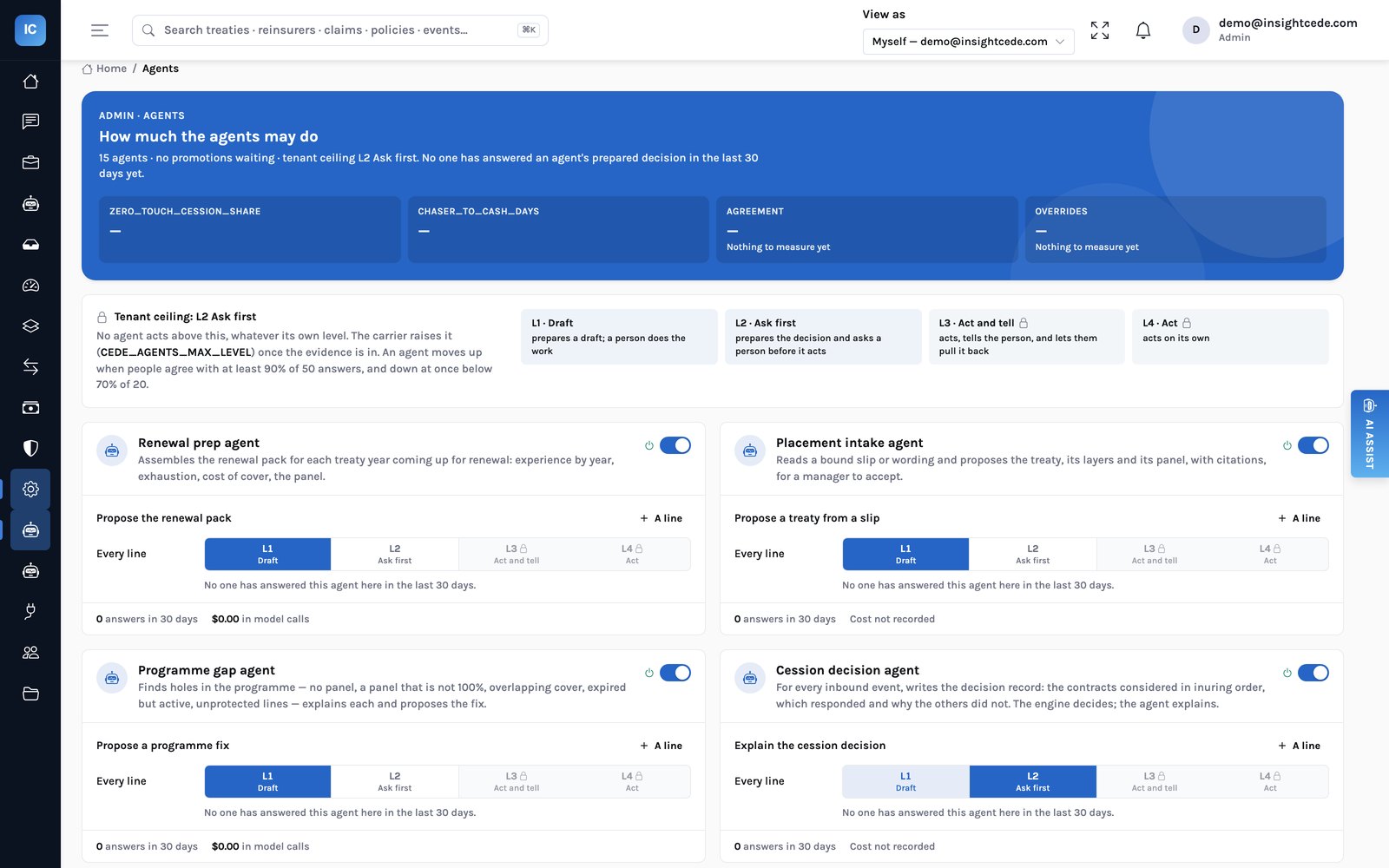
Task: Click the CHASER_TO_CASH_DAYS metric card
Action: tap(558, 229)
